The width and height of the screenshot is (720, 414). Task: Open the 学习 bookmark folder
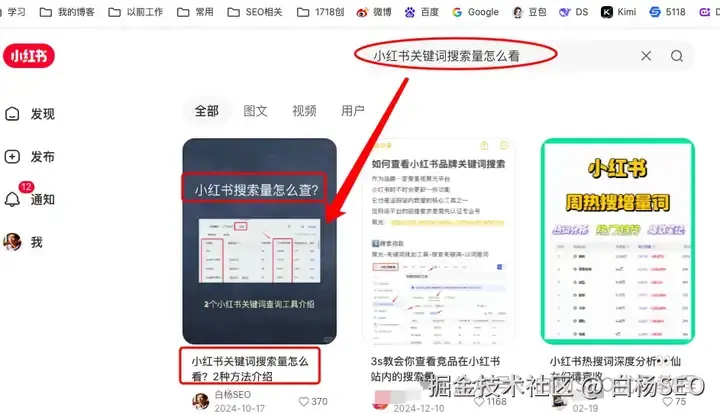pyautogui.click(x=13, y=12)
